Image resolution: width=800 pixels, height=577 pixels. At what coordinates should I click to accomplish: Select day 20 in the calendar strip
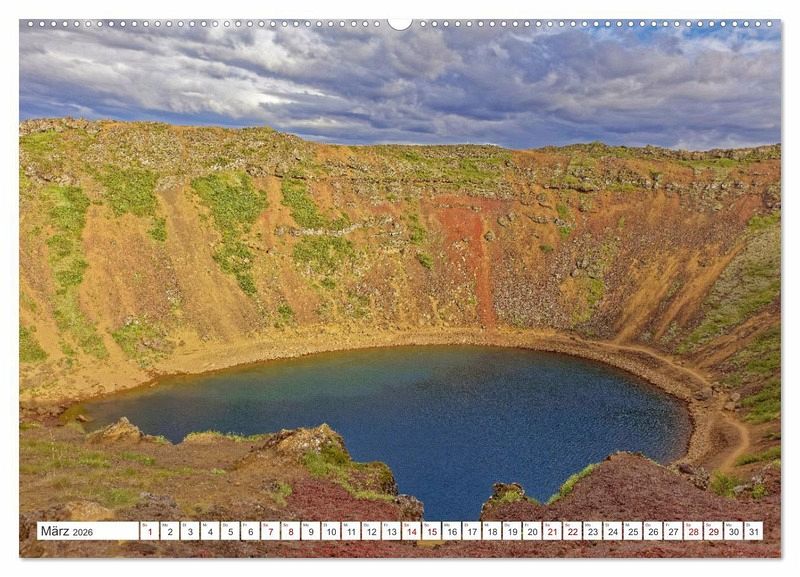click(x=533, y=531)
